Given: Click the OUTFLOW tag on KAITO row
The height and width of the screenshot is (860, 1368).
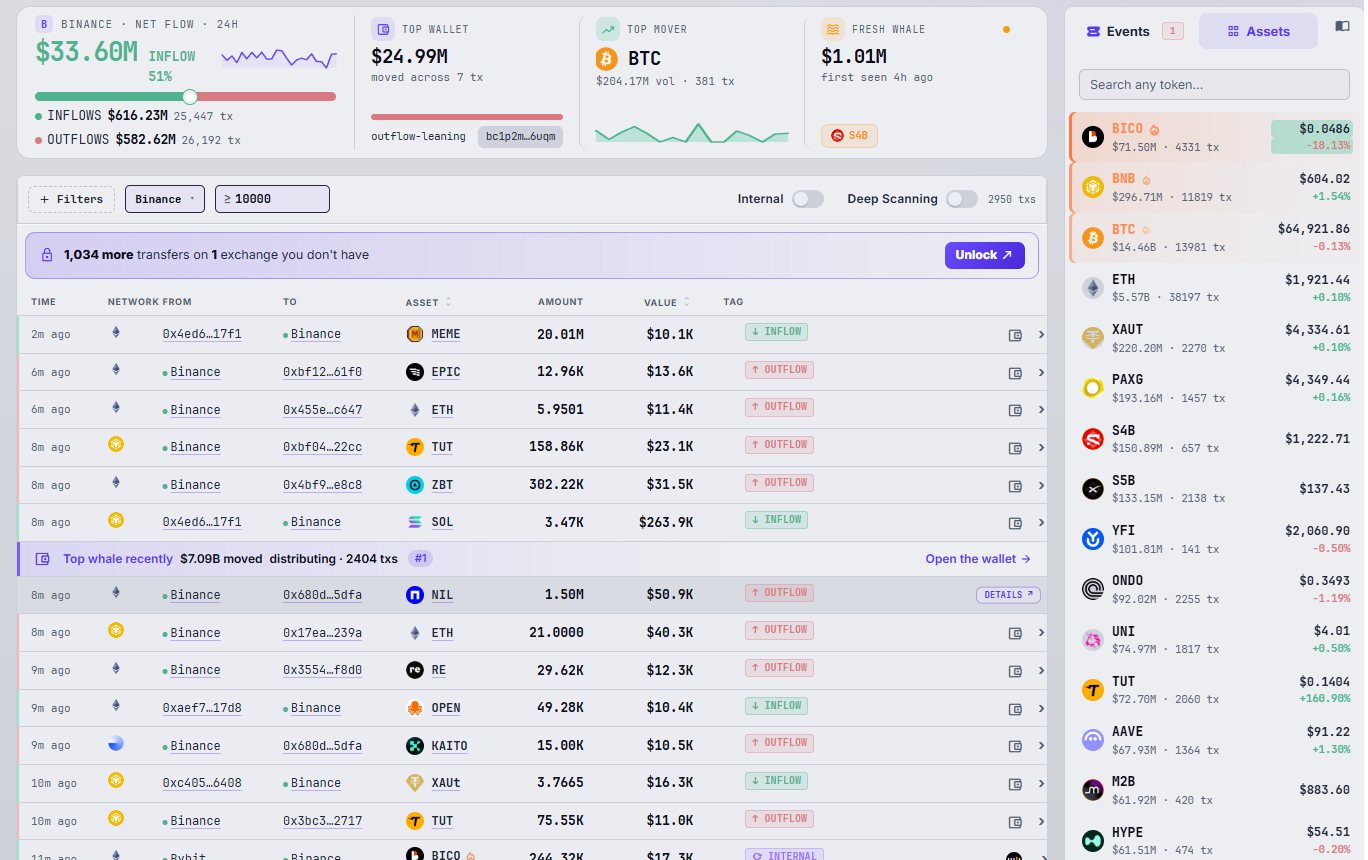Looking at the screenshot, I should [779, 743].
